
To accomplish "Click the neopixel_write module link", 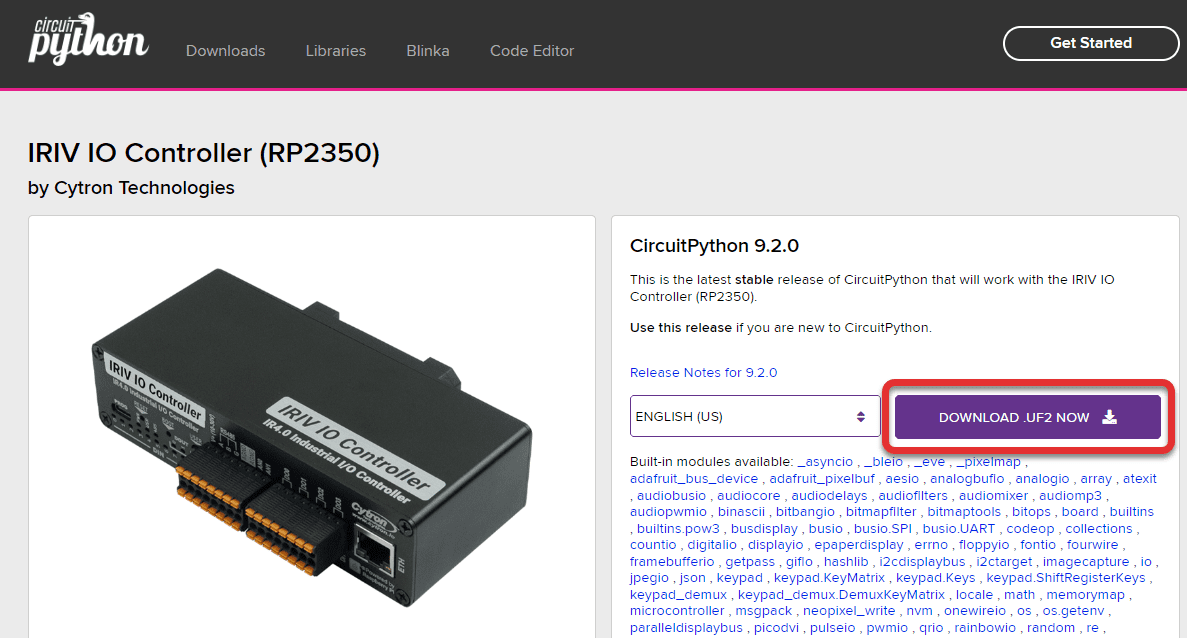I will [x=849, y=610].
